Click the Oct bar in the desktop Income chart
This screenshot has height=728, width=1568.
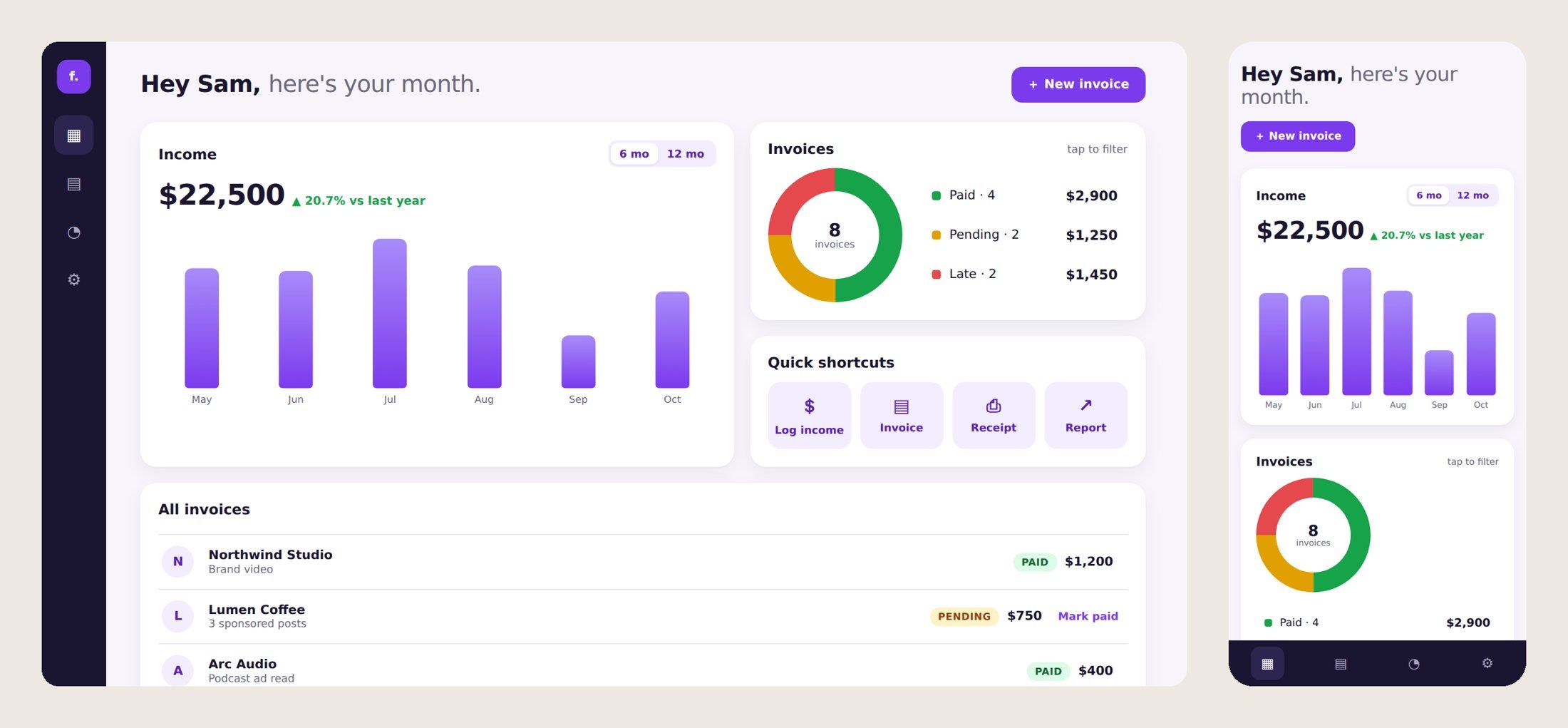(x=672, y=340)
